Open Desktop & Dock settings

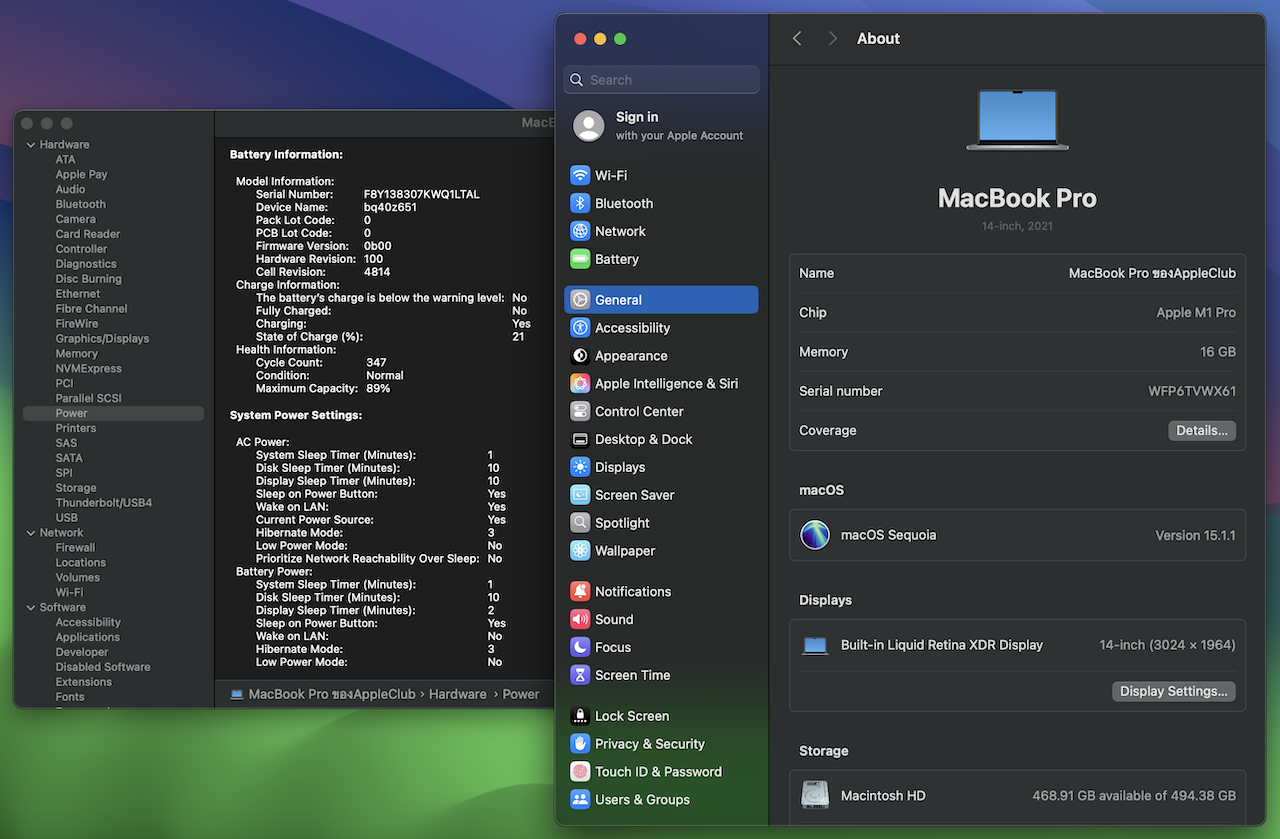661,440
